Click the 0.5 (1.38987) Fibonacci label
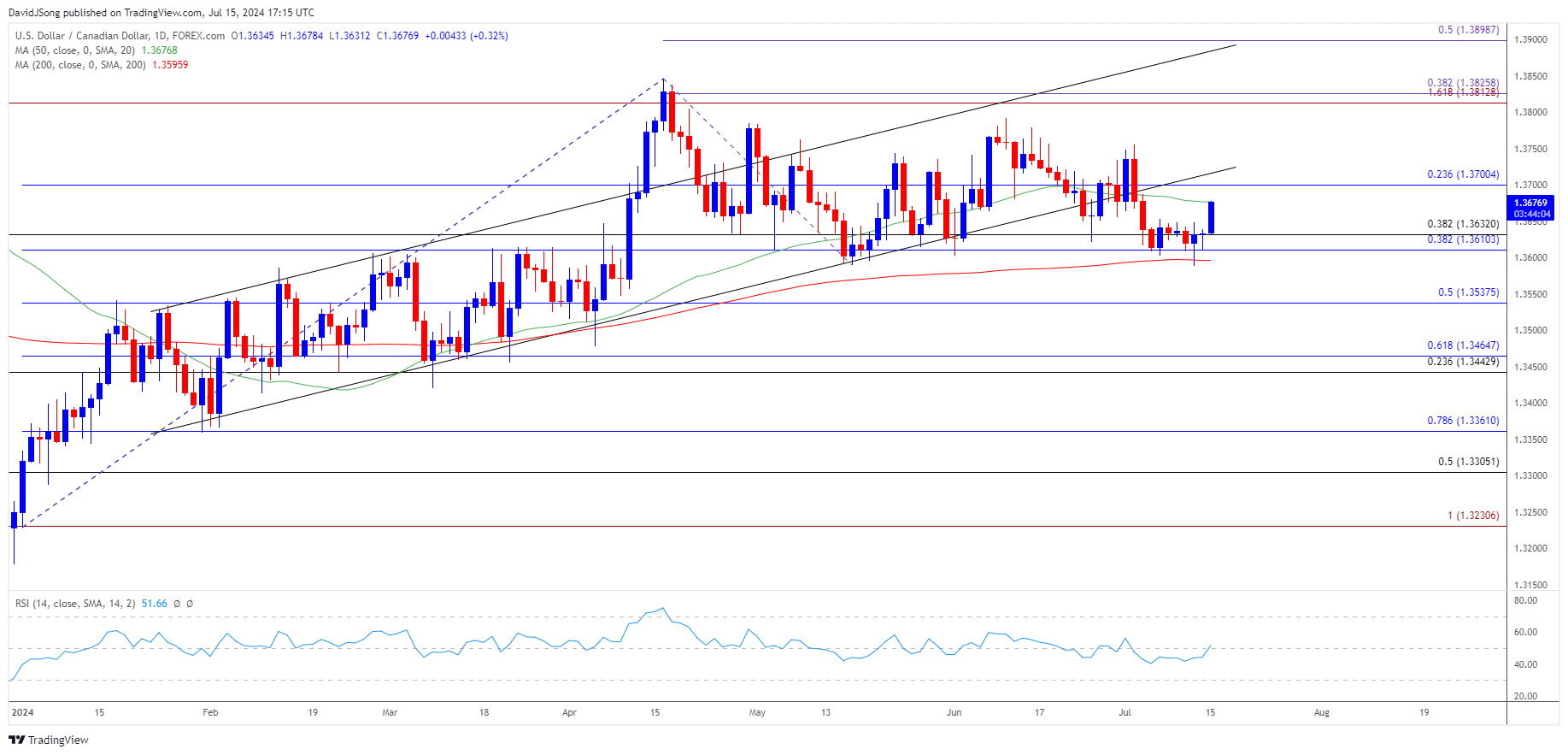 coord(1468,30)
